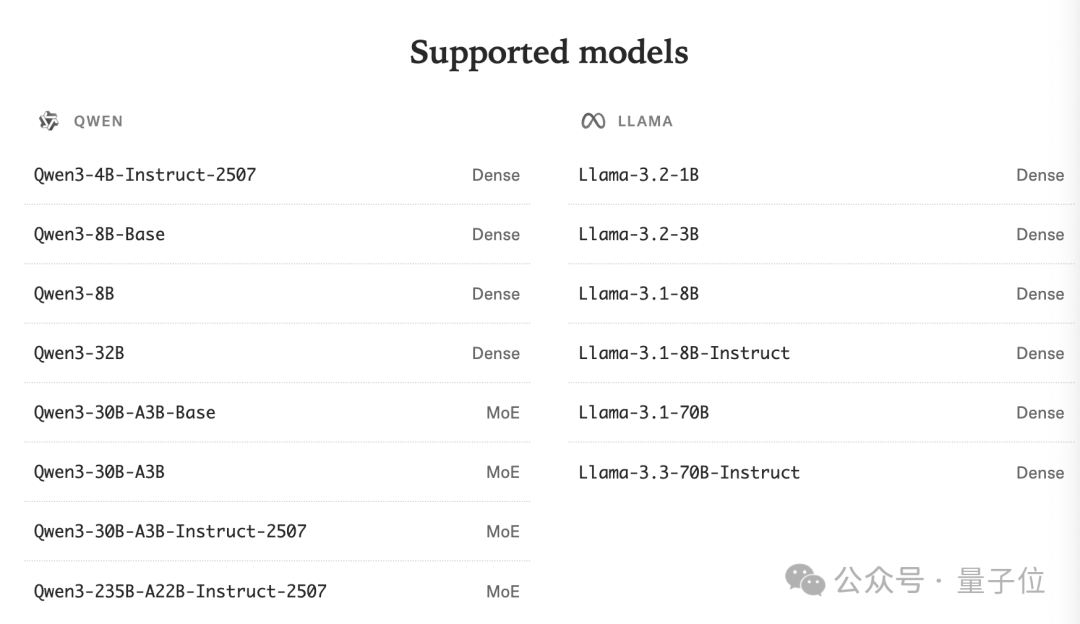
Task: Click the MoE tag beside Qwen3-30B-A3B
Action: point(503,472)
